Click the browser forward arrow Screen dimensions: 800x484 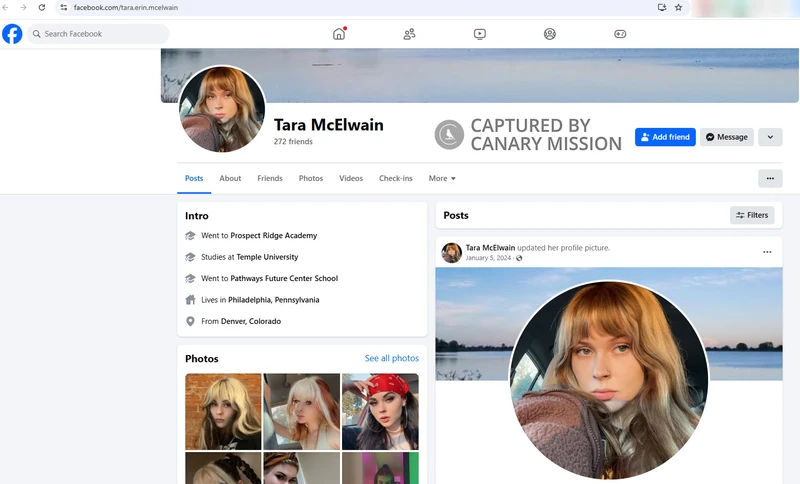(x=23, y=8)
